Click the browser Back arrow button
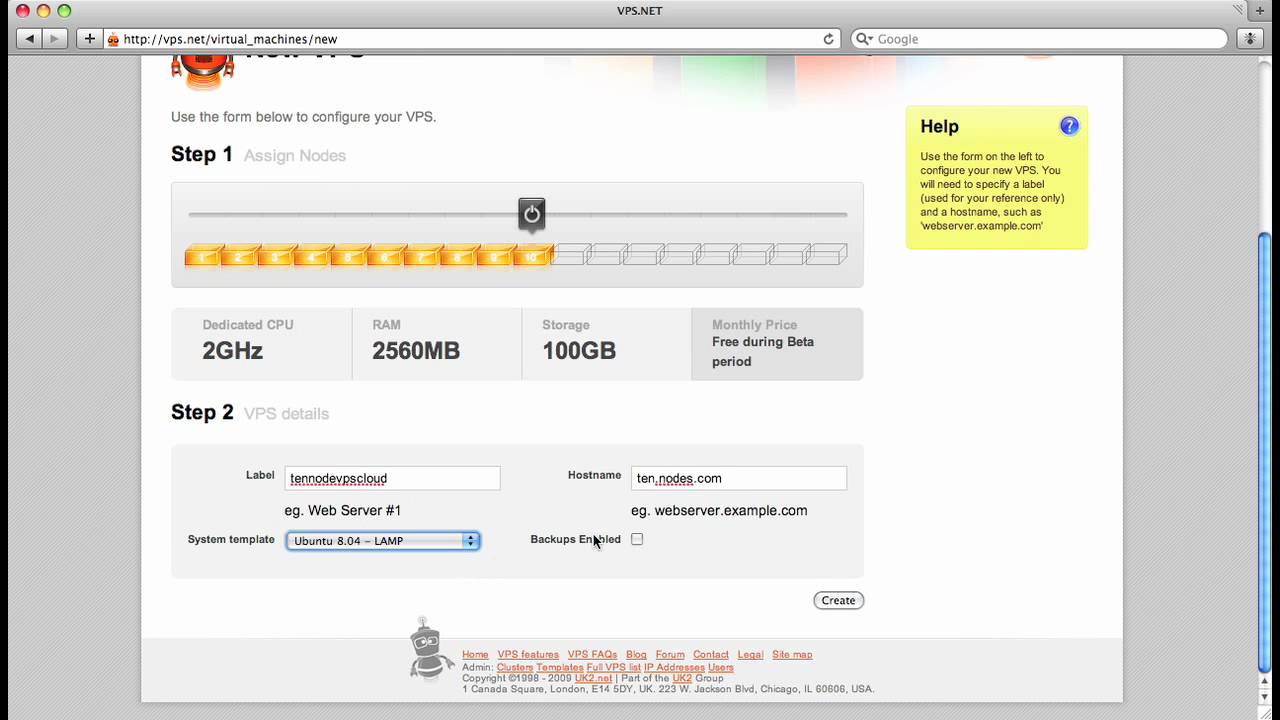 pyautogui.click(x=30, y=39)
